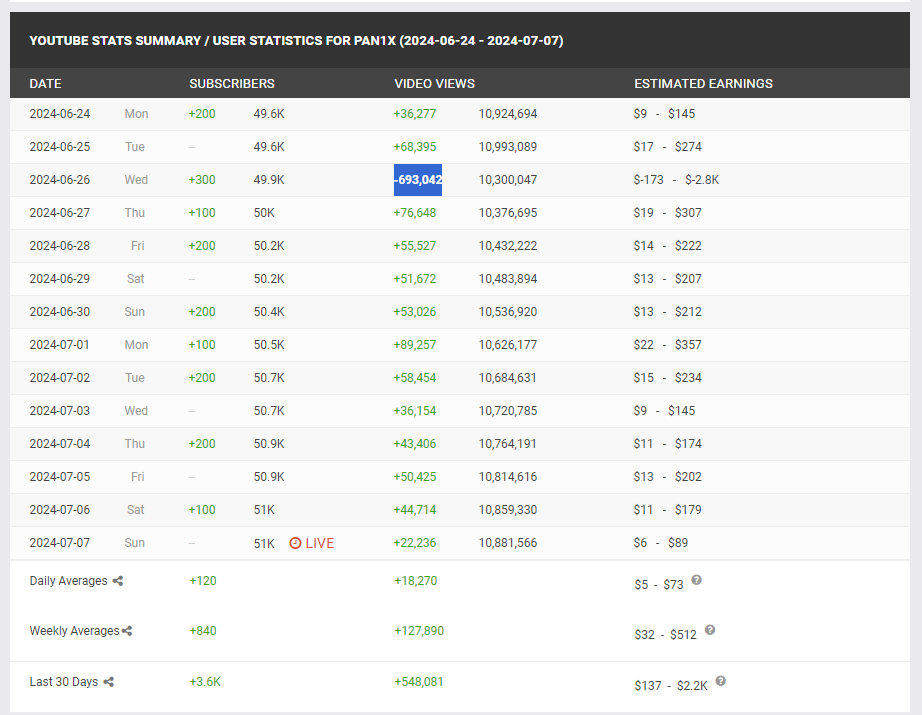The image size is (922, 715).
Task: Click the +300 subscribers gain value
Action: tap(202, 180)
